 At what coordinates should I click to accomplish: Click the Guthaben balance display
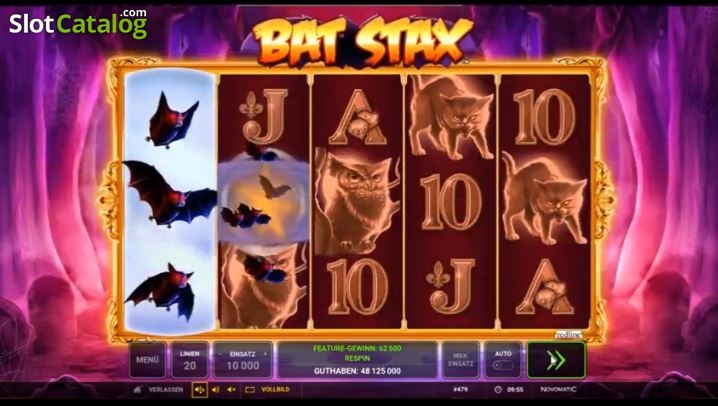358,371
